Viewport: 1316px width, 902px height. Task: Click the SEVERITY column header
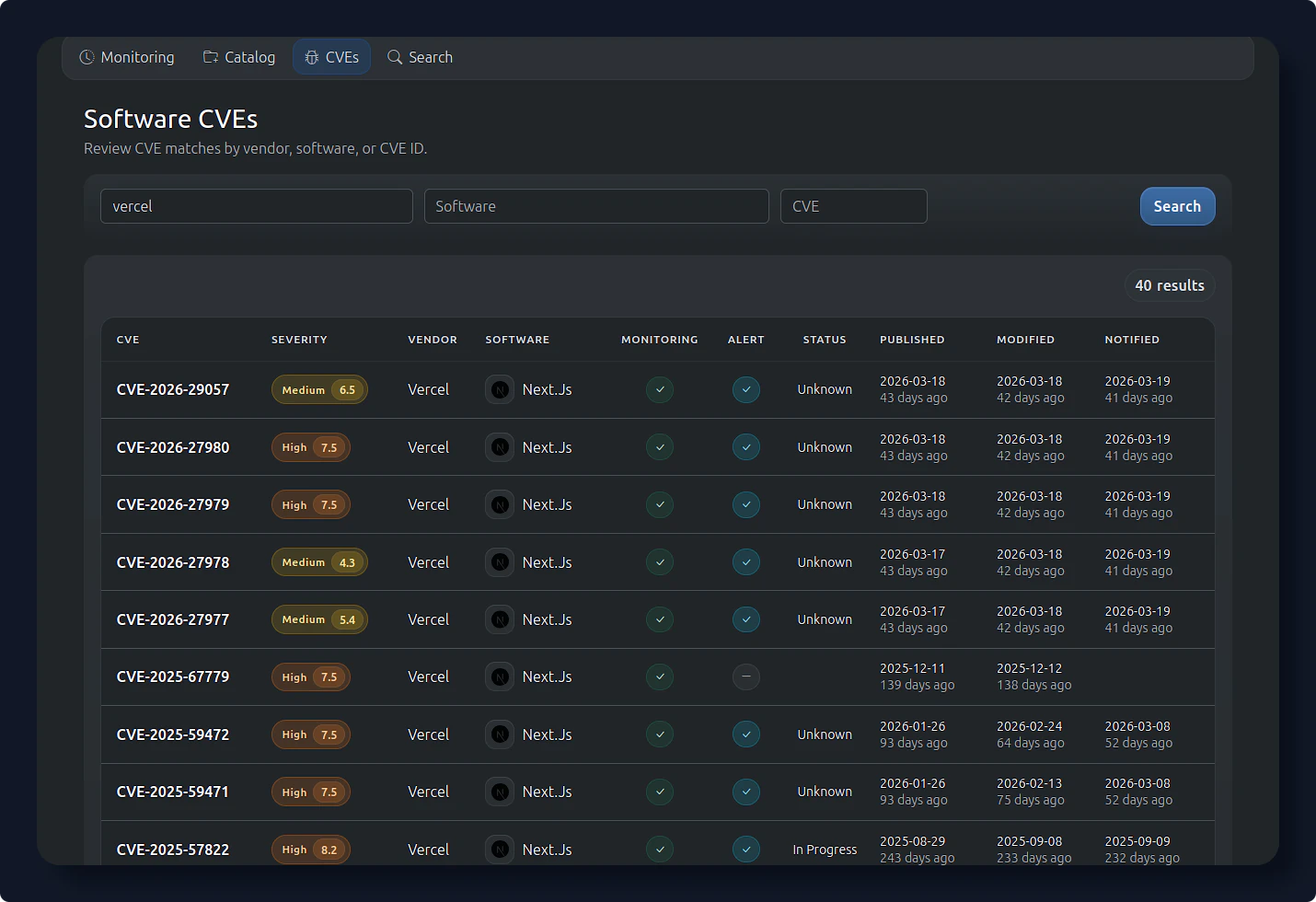[299, 340]
